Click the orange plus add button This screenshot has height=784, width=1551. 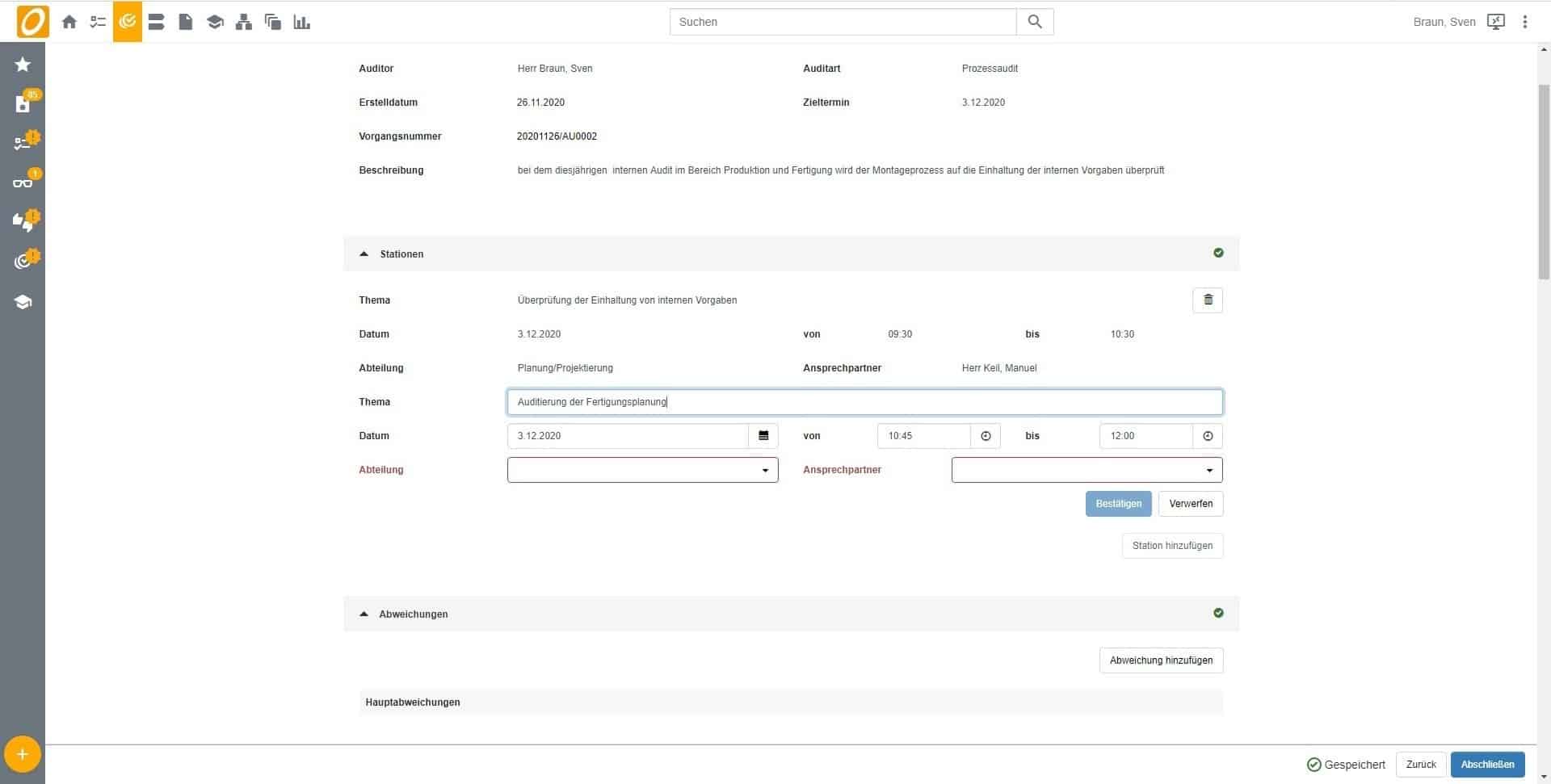[23, 754]
